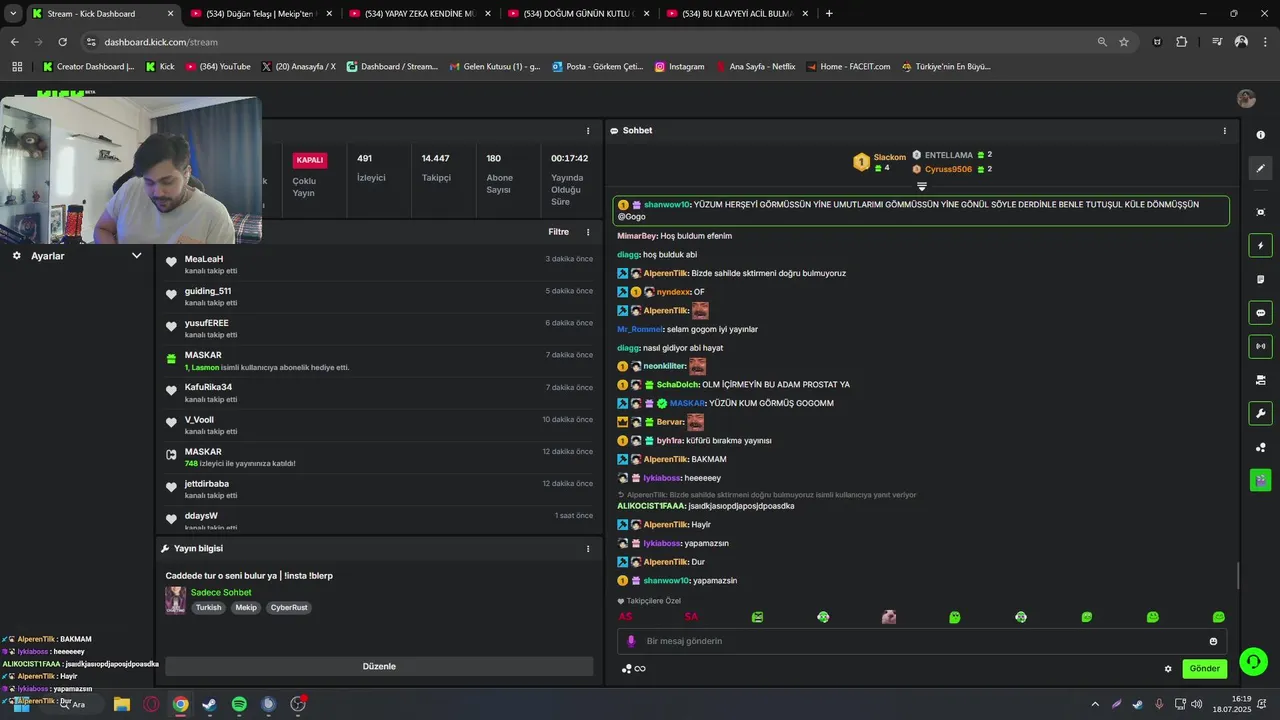Click the Düzenle button
This screenshot has width=1280, height=720.
379,666
